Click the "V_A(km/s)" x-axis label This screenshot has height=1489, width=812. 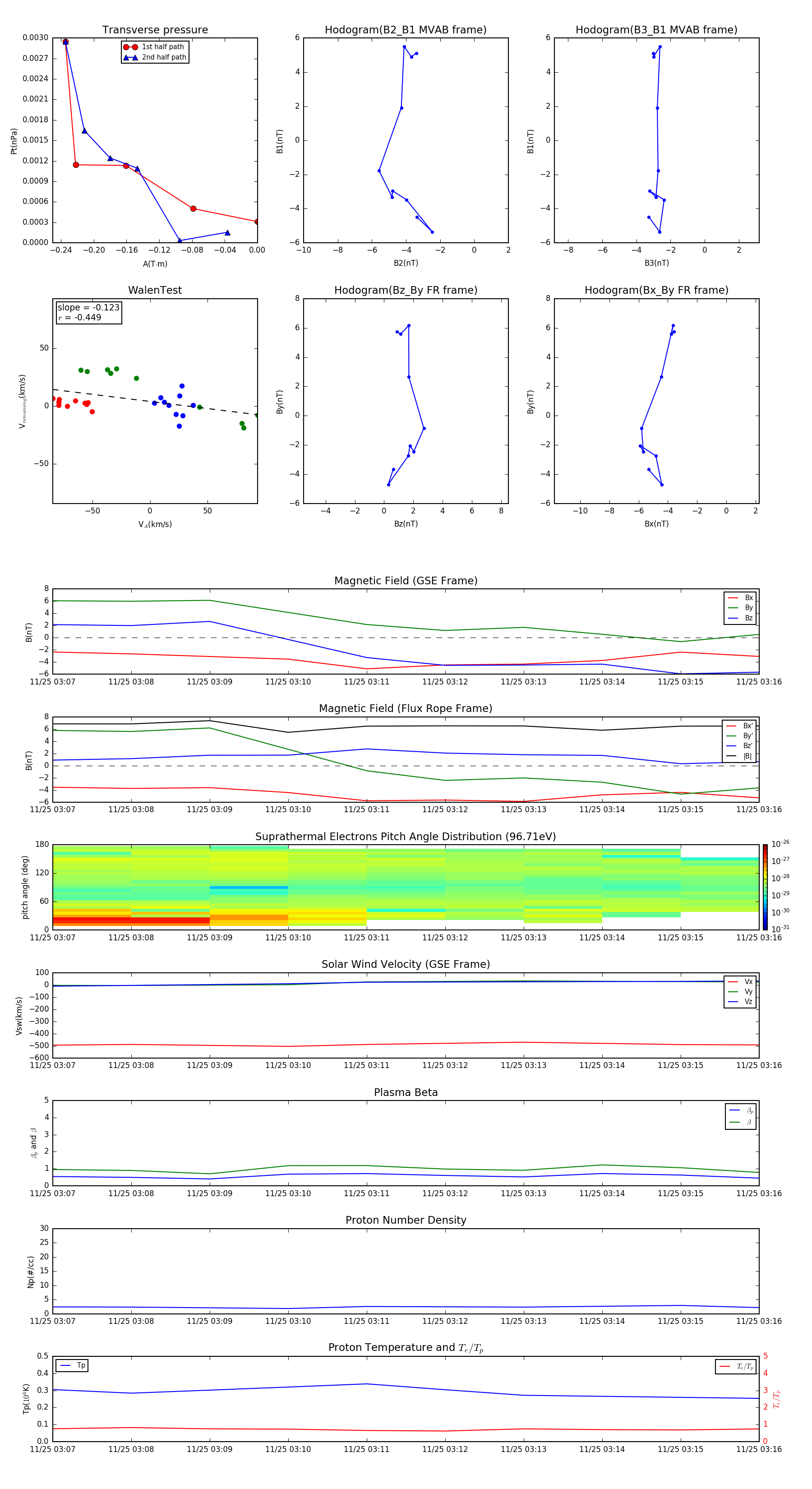[155, 525]
